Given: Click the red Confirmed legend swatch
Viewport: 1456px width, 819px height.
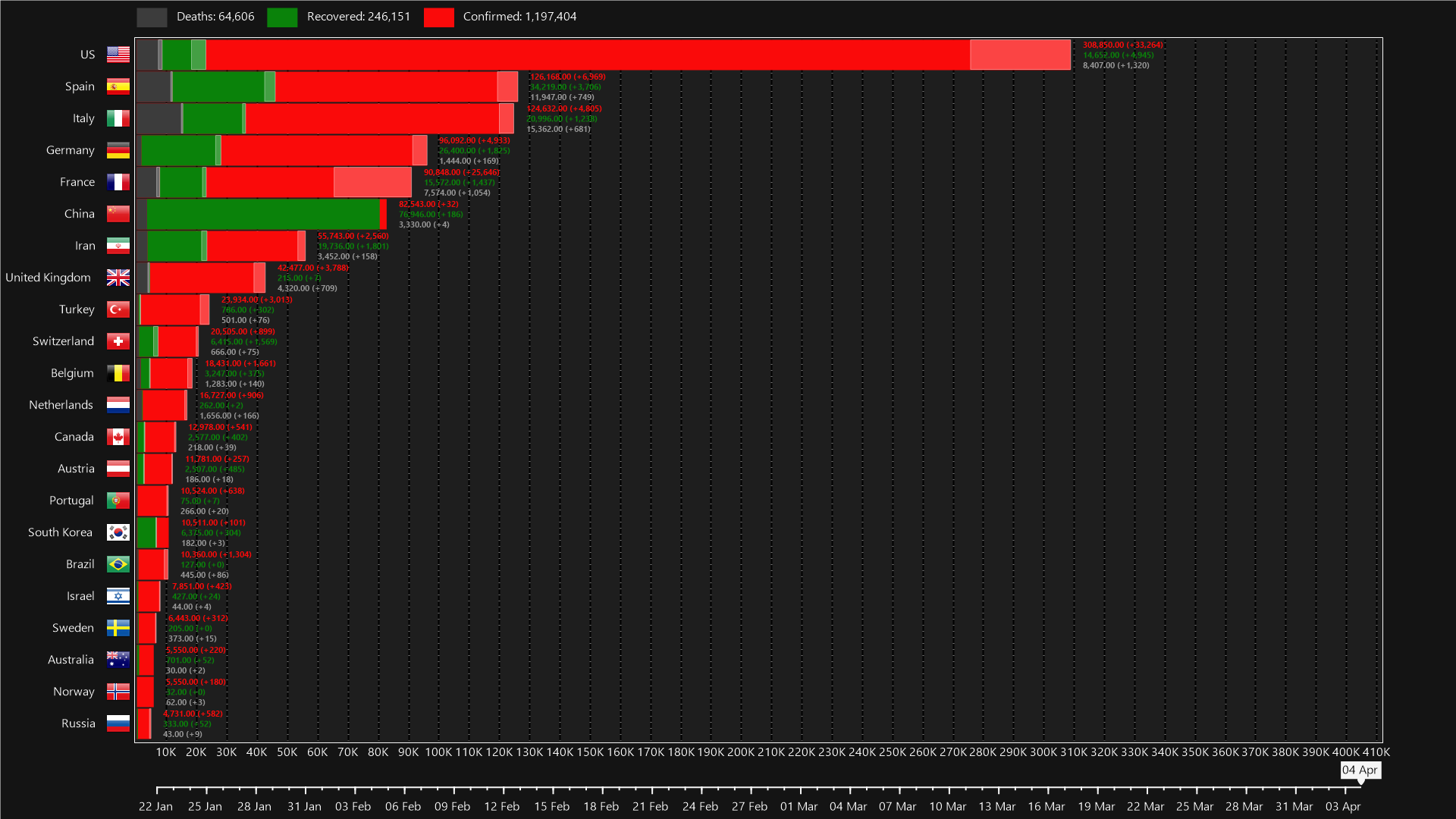Looking at the screenshot, I should click(x=439, y=17).
